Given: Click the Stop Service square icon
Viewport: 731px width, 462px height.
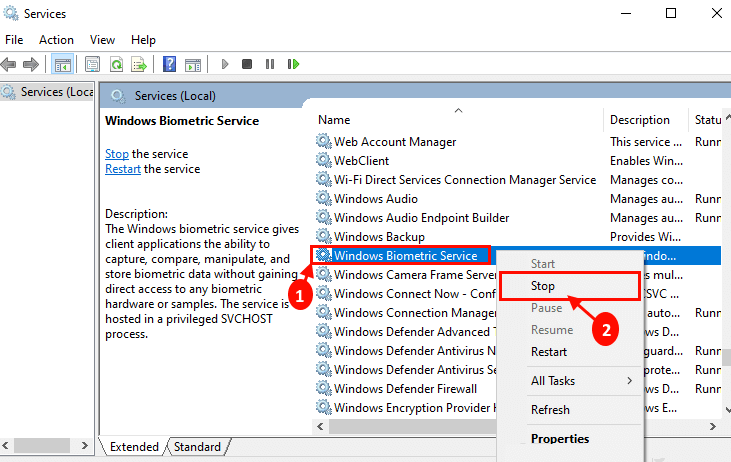Looking at the screenshot, I should click(247, 64).
